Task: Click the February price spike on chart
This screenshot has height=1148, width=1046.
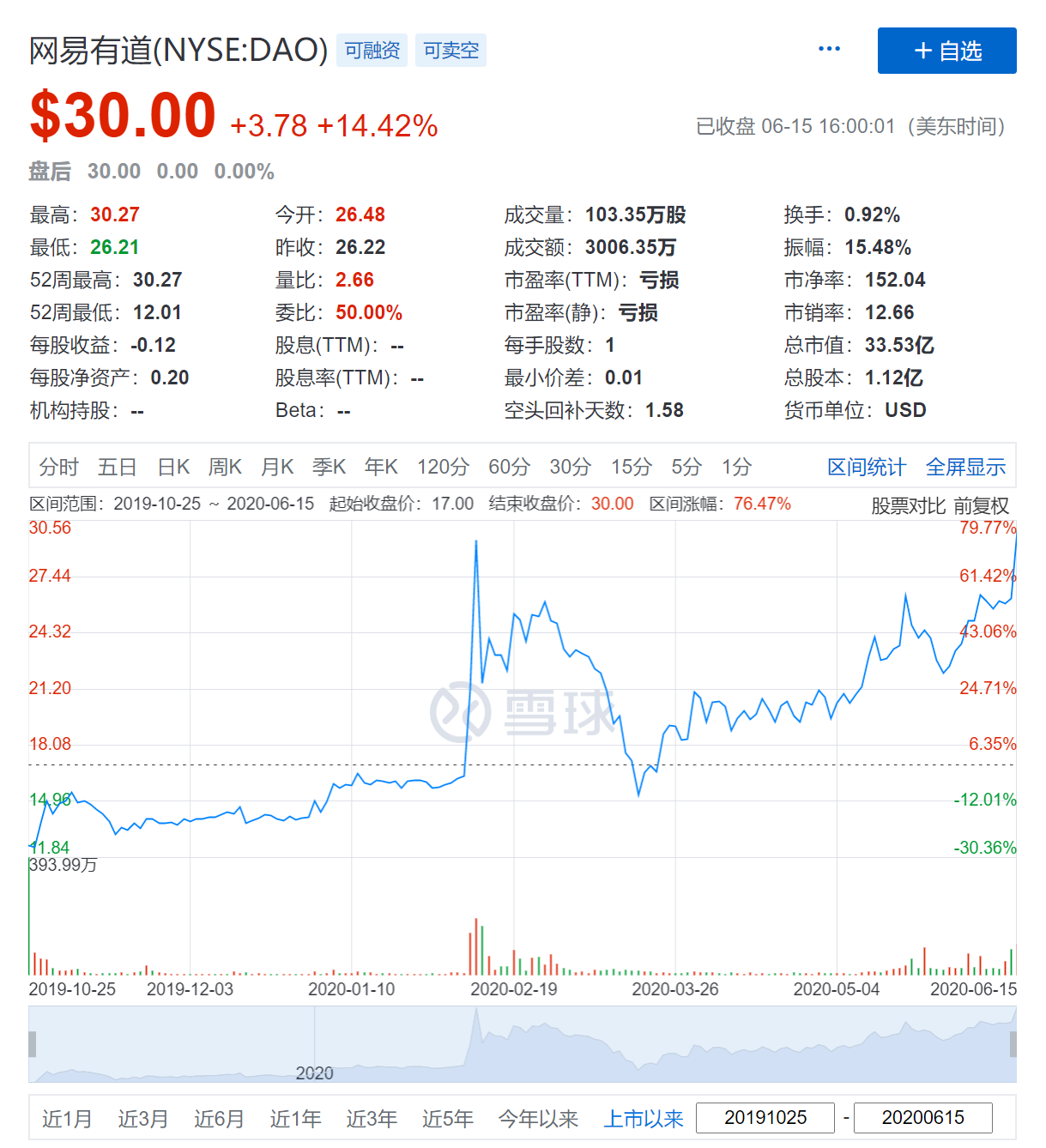Action: 476,542
